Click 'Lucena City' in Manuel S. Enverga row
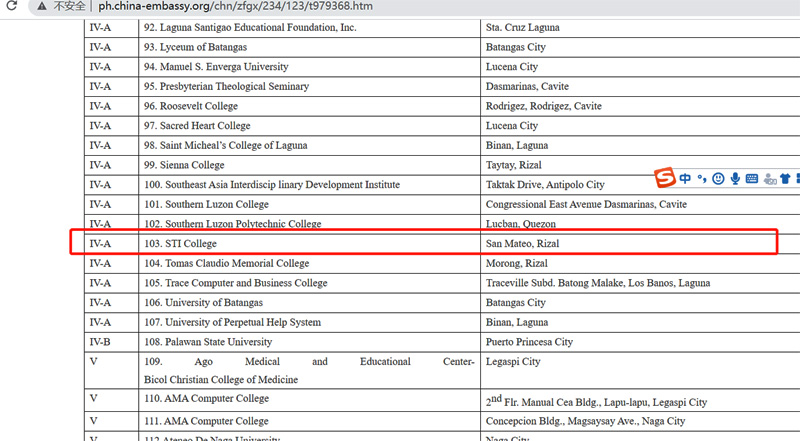800x441 pixels. (512, 67)
